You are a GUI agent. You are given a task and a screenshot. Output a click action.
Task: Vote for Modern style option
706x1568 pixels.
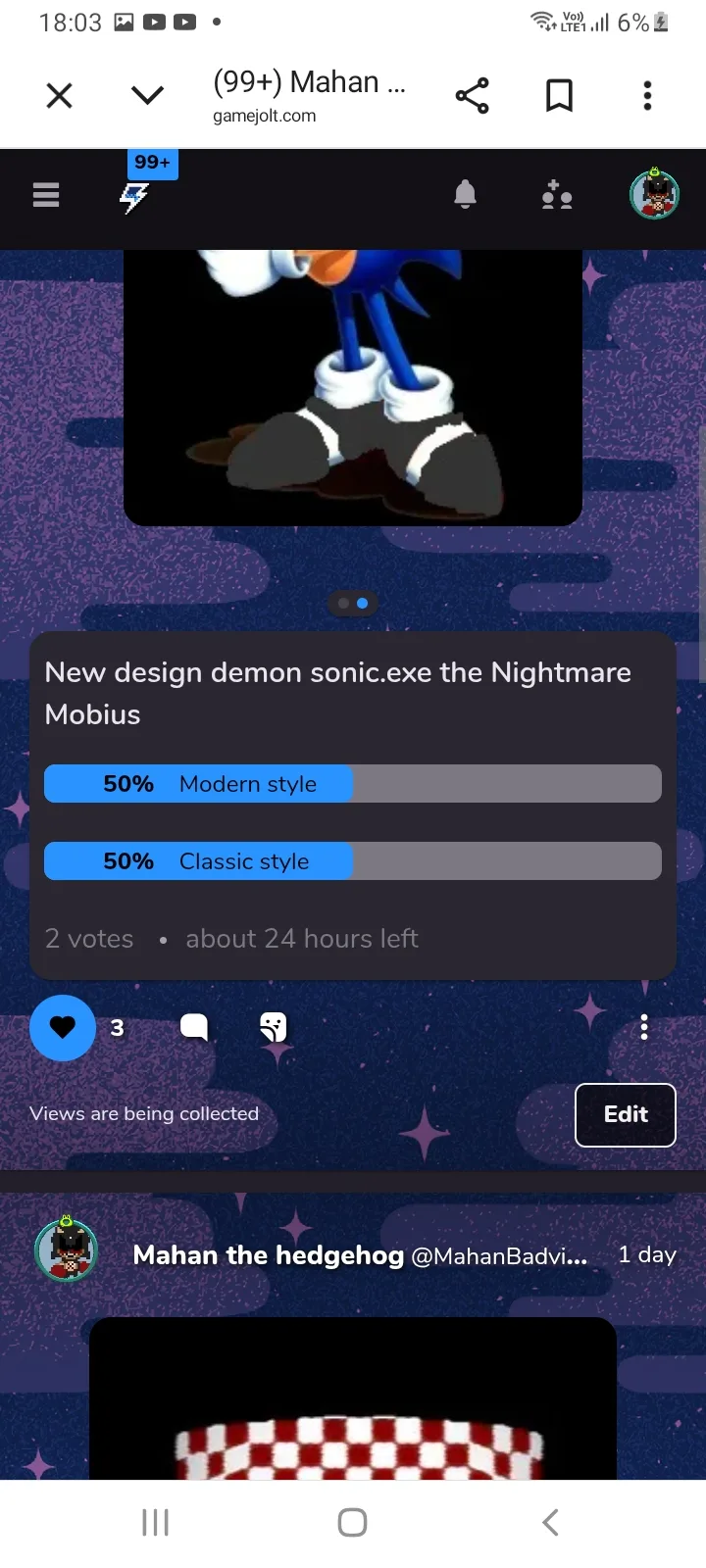tap(353, 784)
